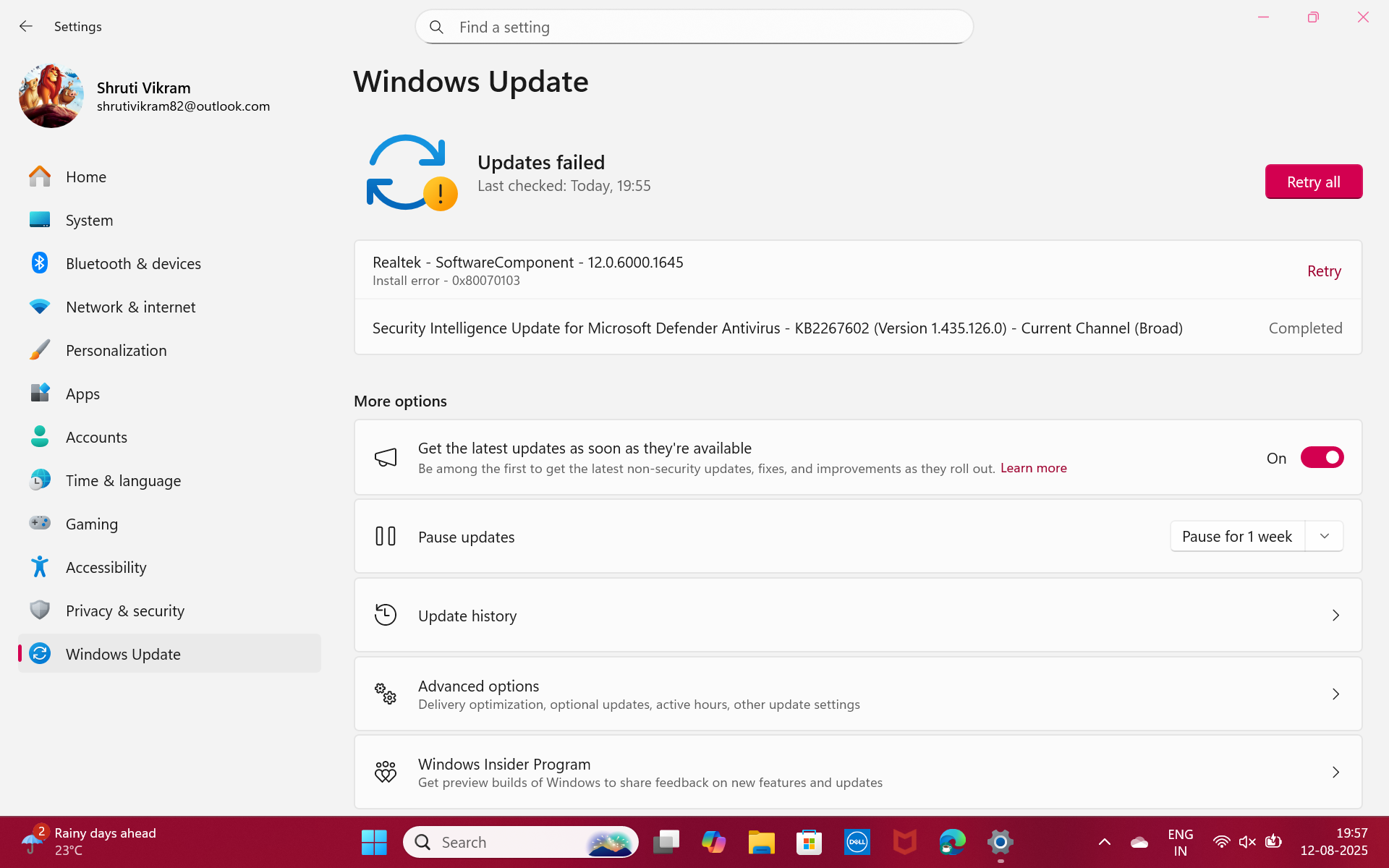Click the Update history clock icon
Viewport: 1389px width, 868px height.
[386, 615]
